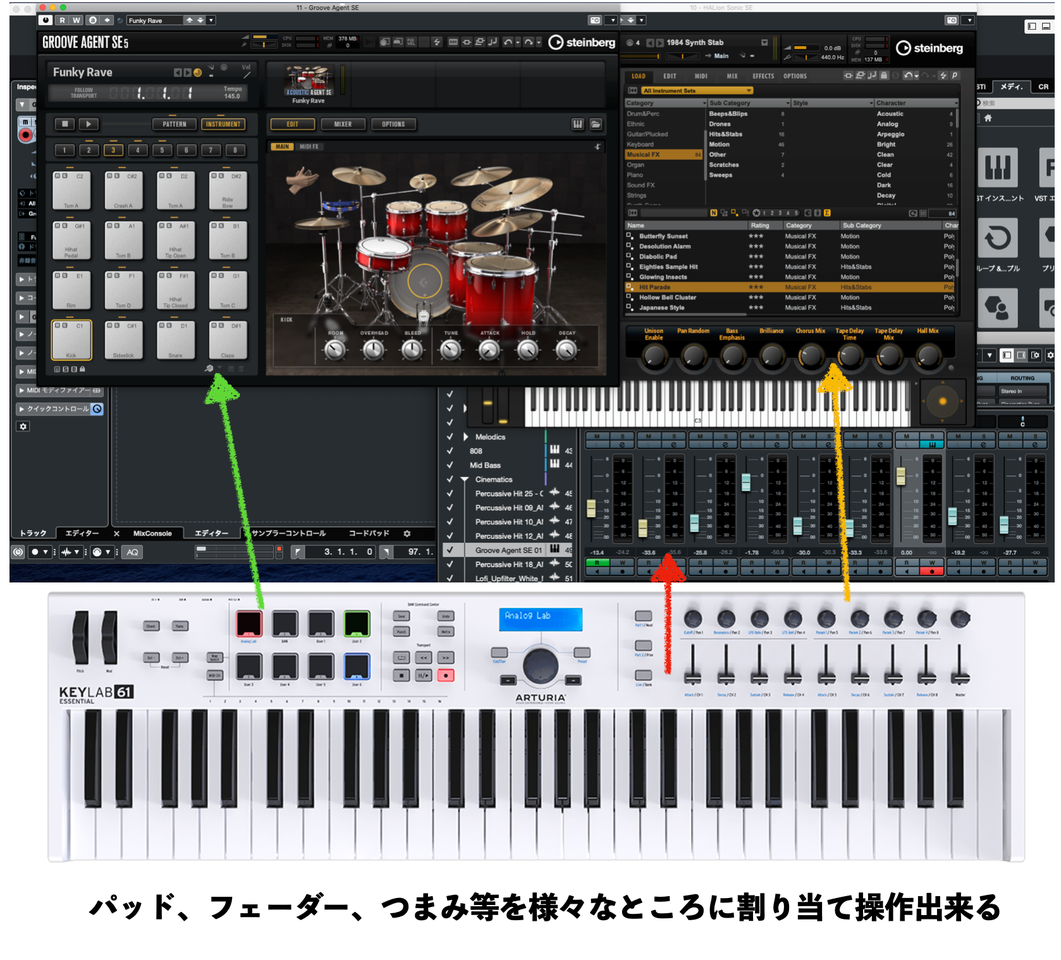This screenshot has height=960, width=1061.
Task: Click the Groove Agent stop button
Action: tap(65, 124)
